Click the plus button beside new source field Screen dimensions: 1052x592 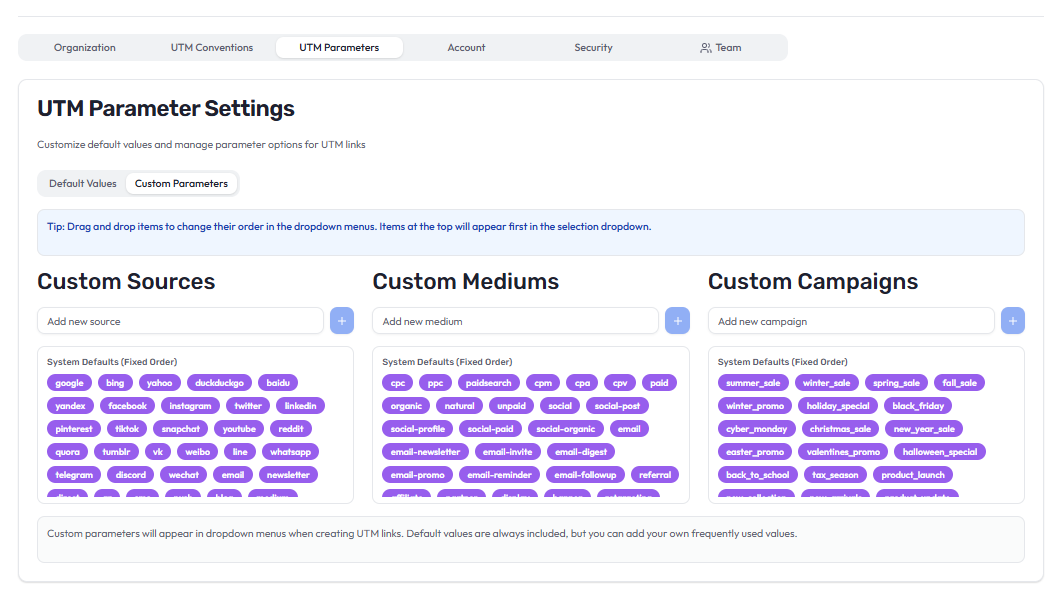pyautogui.click(x=341, y=321)
